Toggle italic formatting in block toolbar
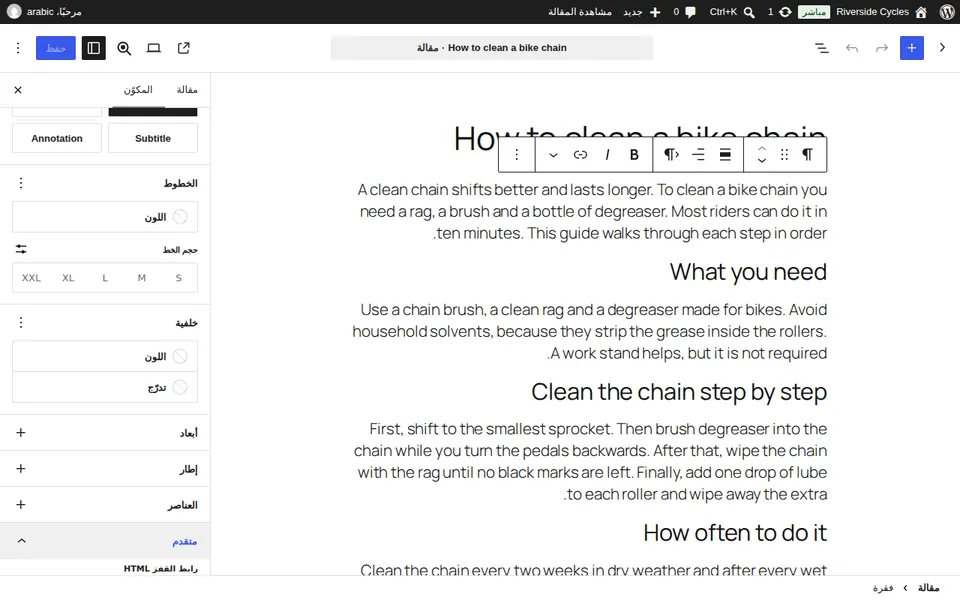This screenshot has width=960, height=600. (x=607, y=154)
